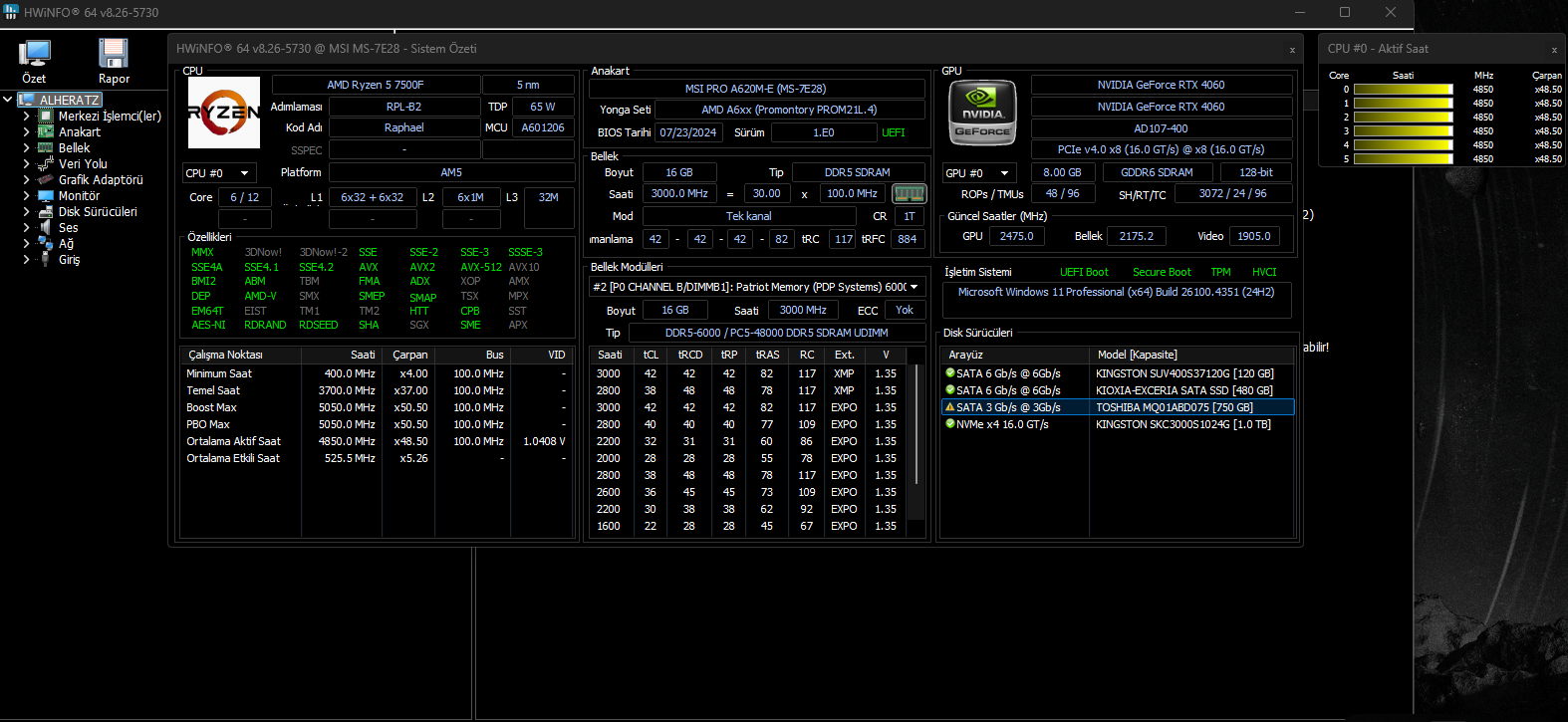Screen dimensions: 1568x722
Task: Expand the Disk Sürücüleri tree node
Action: 27,211
